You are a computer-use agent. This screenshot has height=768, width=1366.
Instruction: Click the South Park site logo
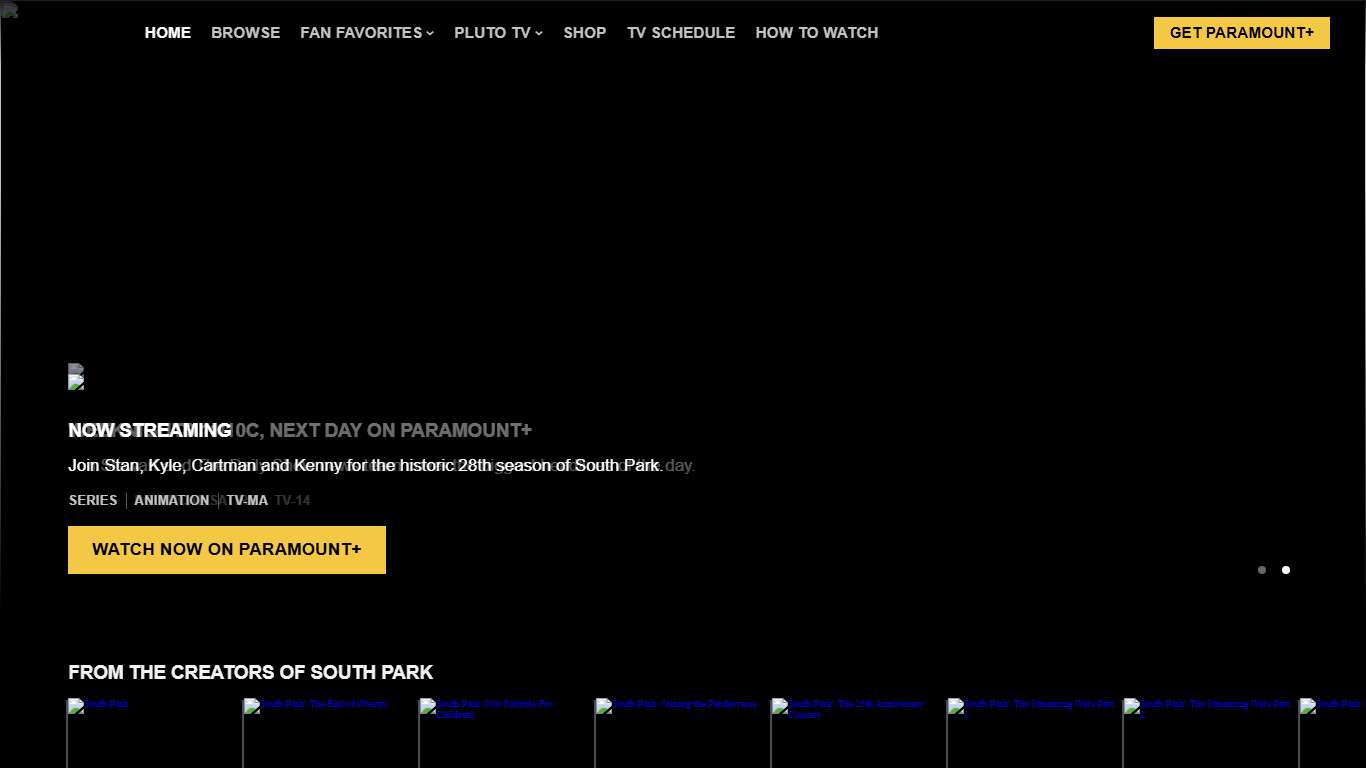click(10, 10)
